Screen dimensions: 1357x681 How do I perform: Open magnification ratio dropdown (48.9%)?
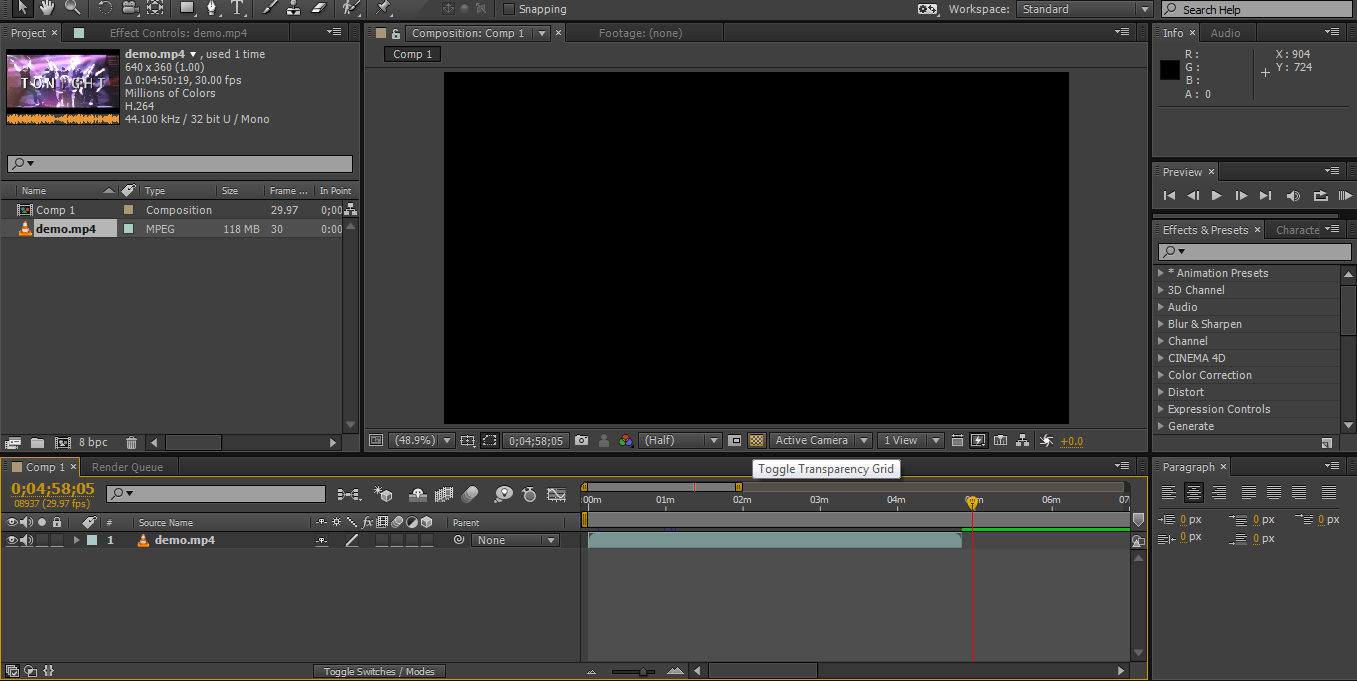coord(421,440)
